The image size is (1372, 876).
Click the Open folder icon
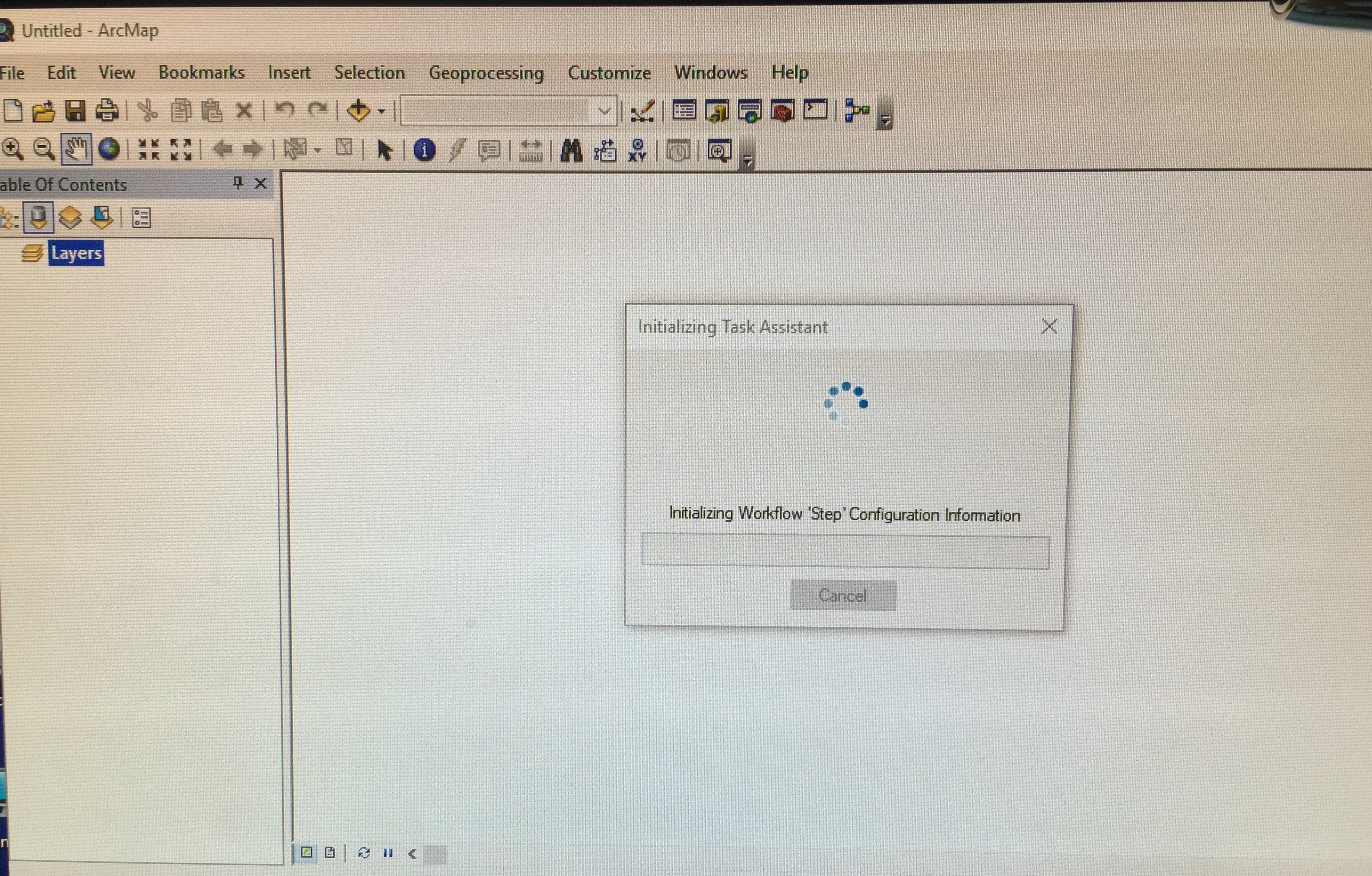(x=43, y=111)
